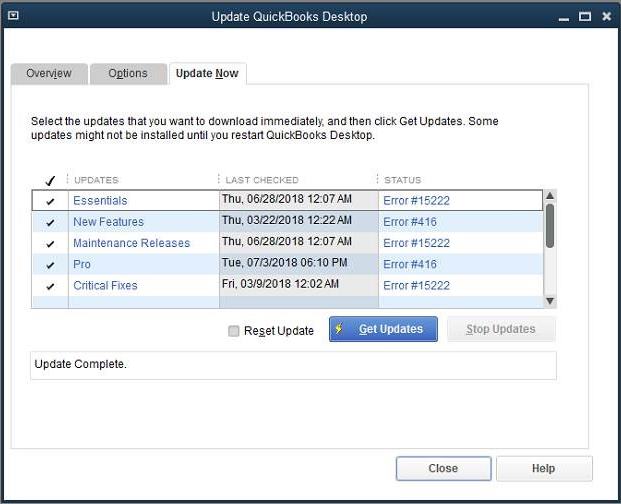Maximize the Update QuickBooks Desktop window

585,16
